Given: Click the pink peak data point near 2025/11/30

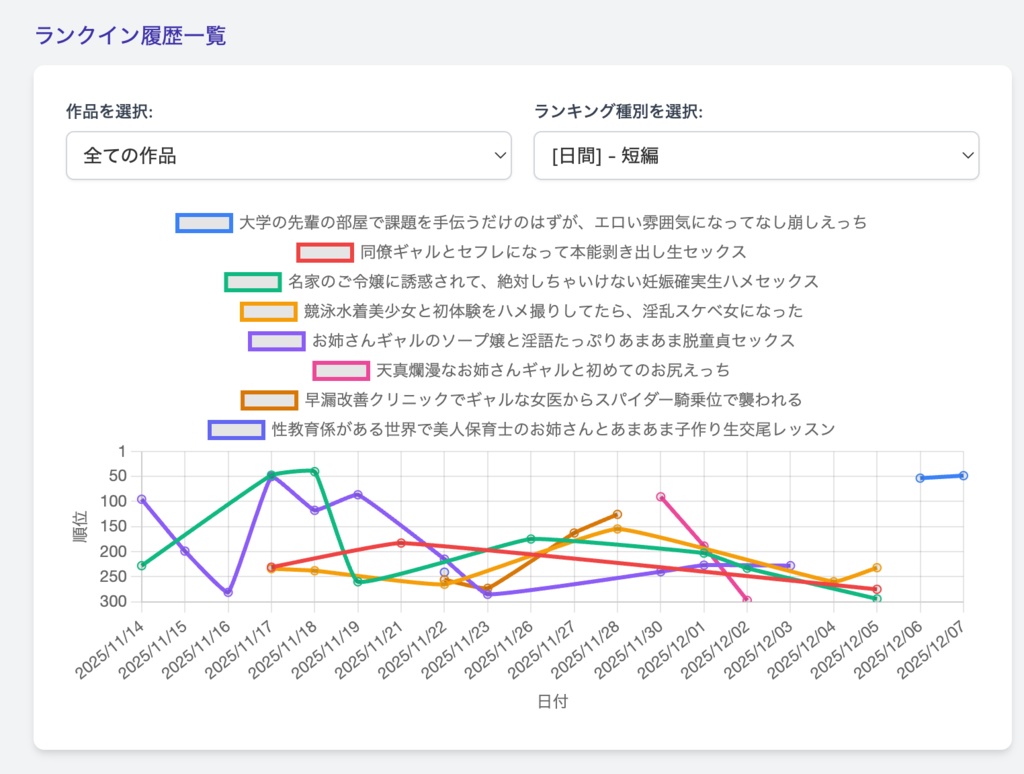Looking at the screenshot, I should click(660, 495).
